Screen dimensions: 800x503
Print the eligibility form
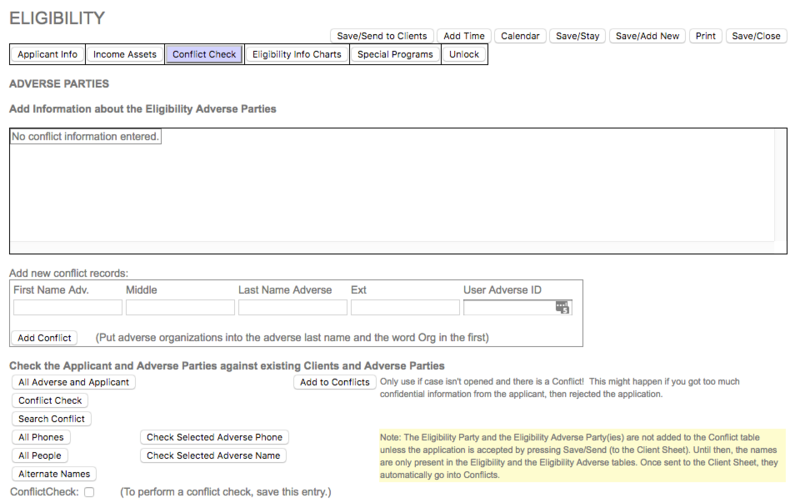pyautogui.click(x=705, y=36)
